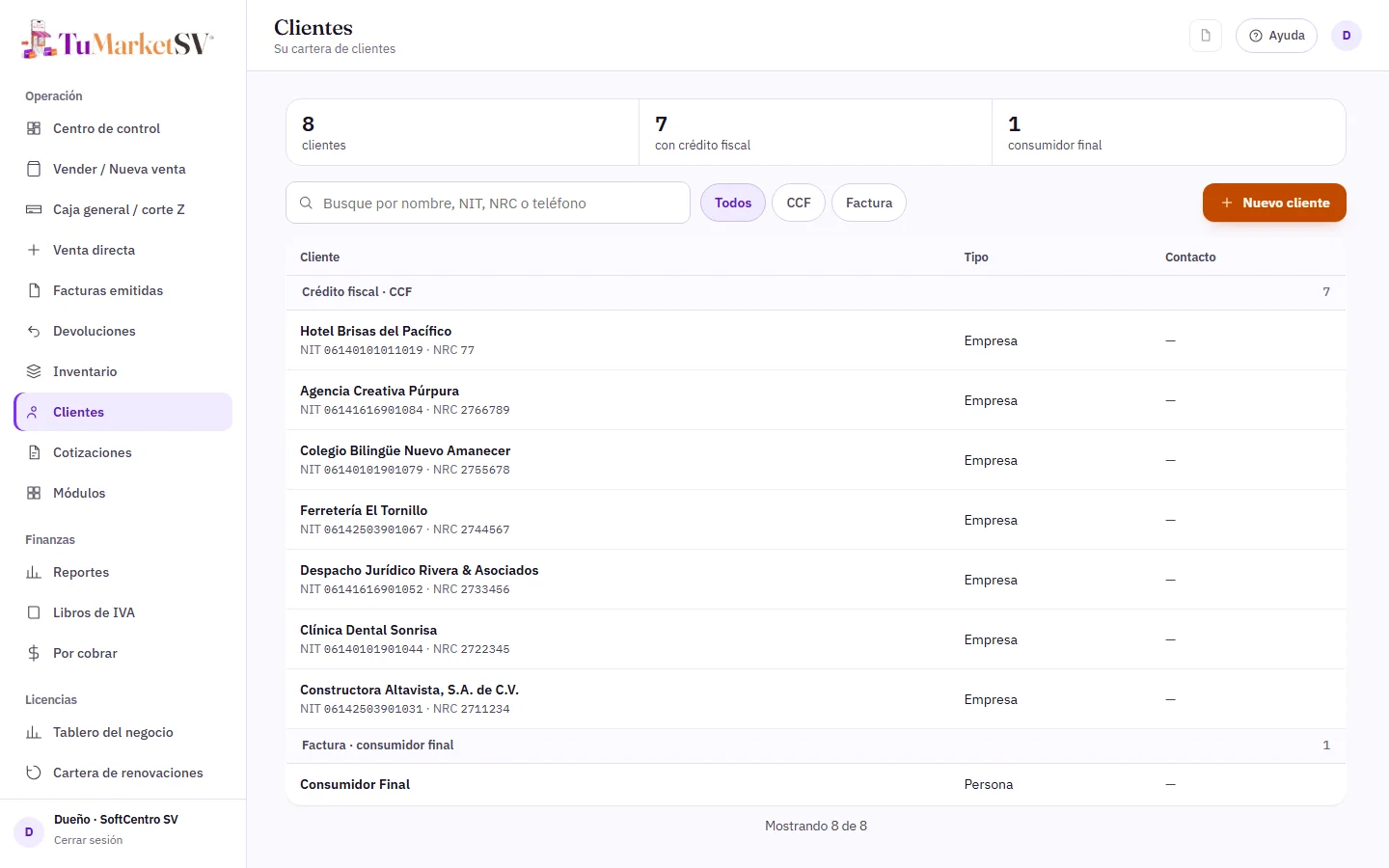Click the Devoluciones return arrow icon
This screenshot has height=868, width=1389.
tap(34, 331)
